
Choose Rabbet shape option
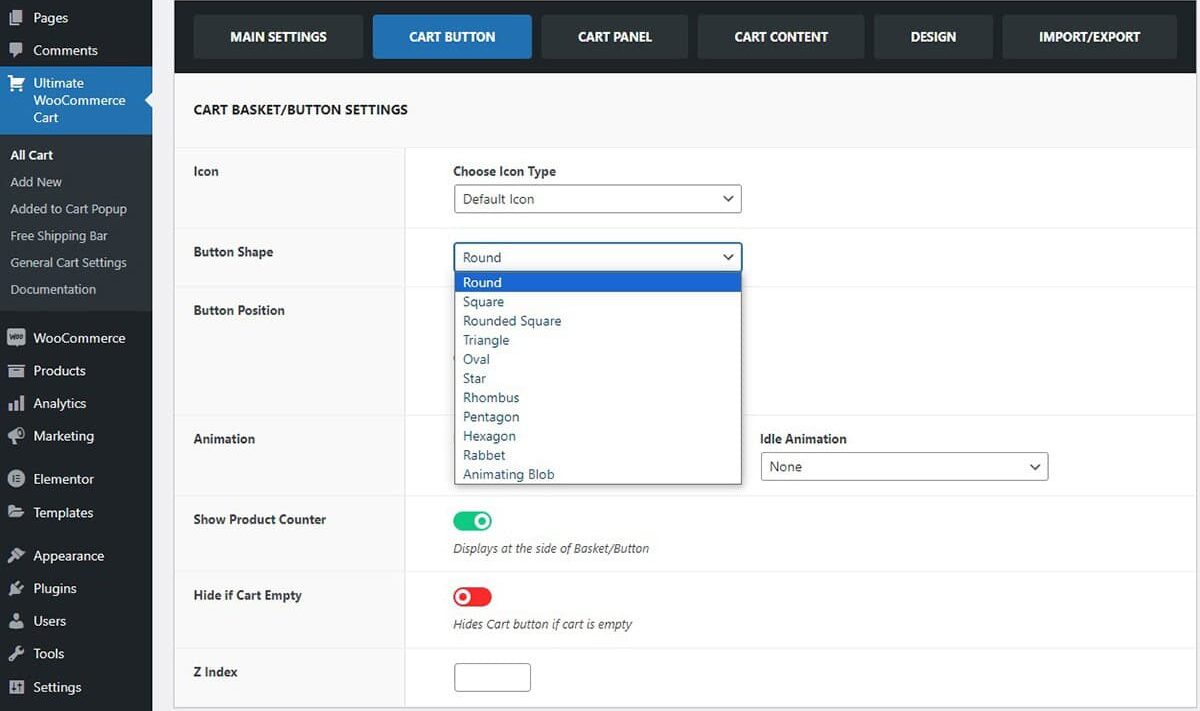598,455
